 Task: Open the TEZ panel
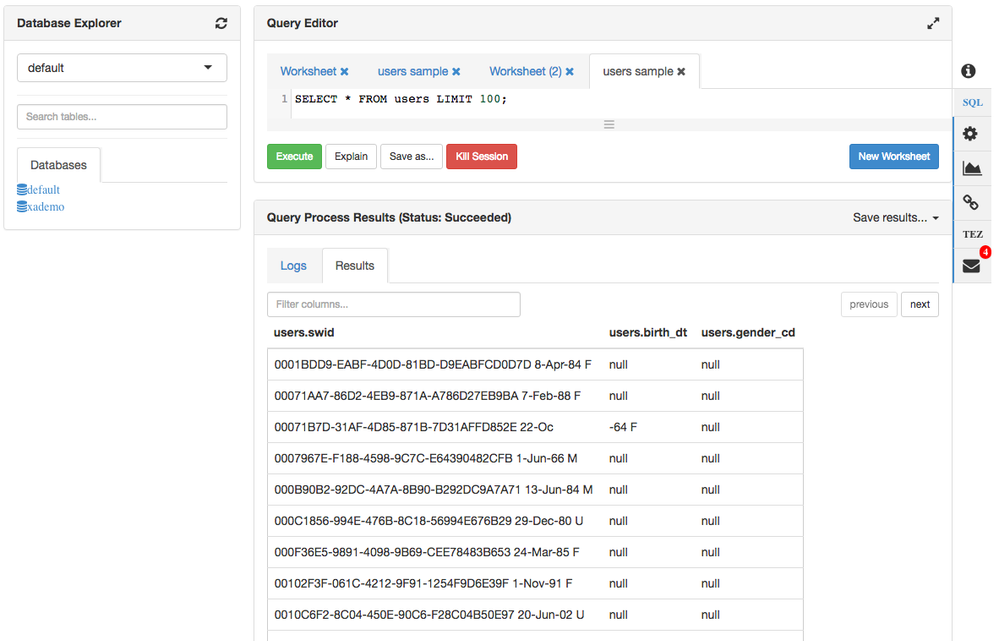(x=972, y=235)
